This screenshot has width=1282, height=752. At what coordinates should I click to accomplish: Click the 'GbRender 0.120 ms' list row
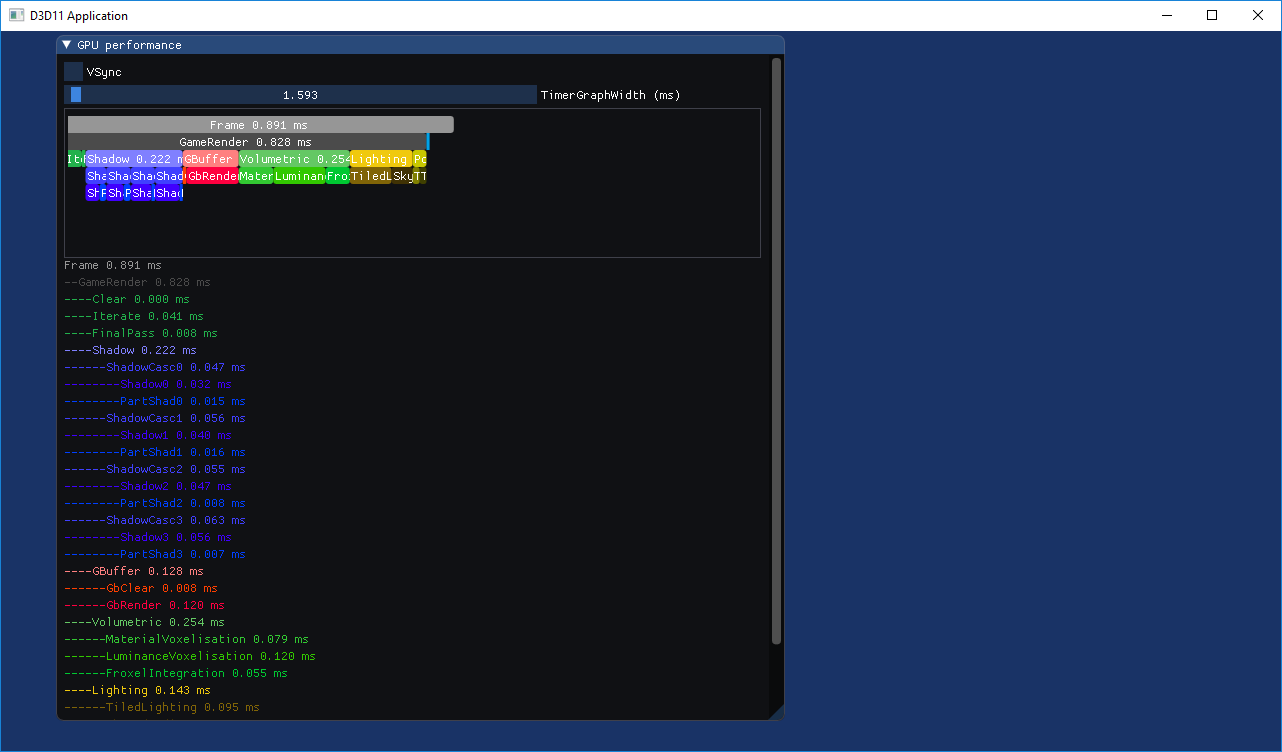[144, 605]
